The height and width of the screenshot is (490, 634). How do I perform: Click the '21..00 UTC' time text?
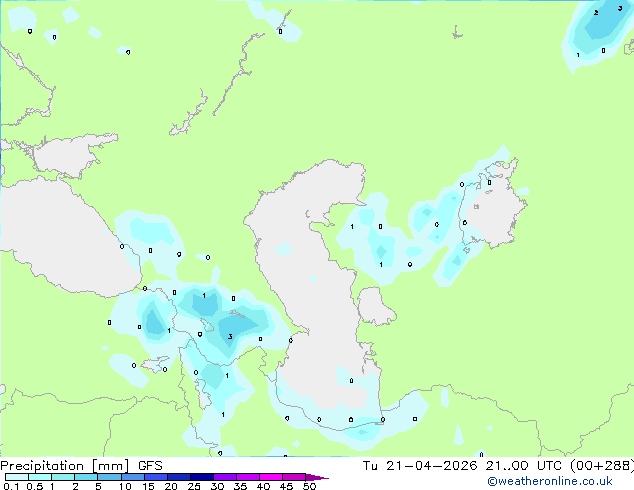pyautogui.click(x=524, y=466)
